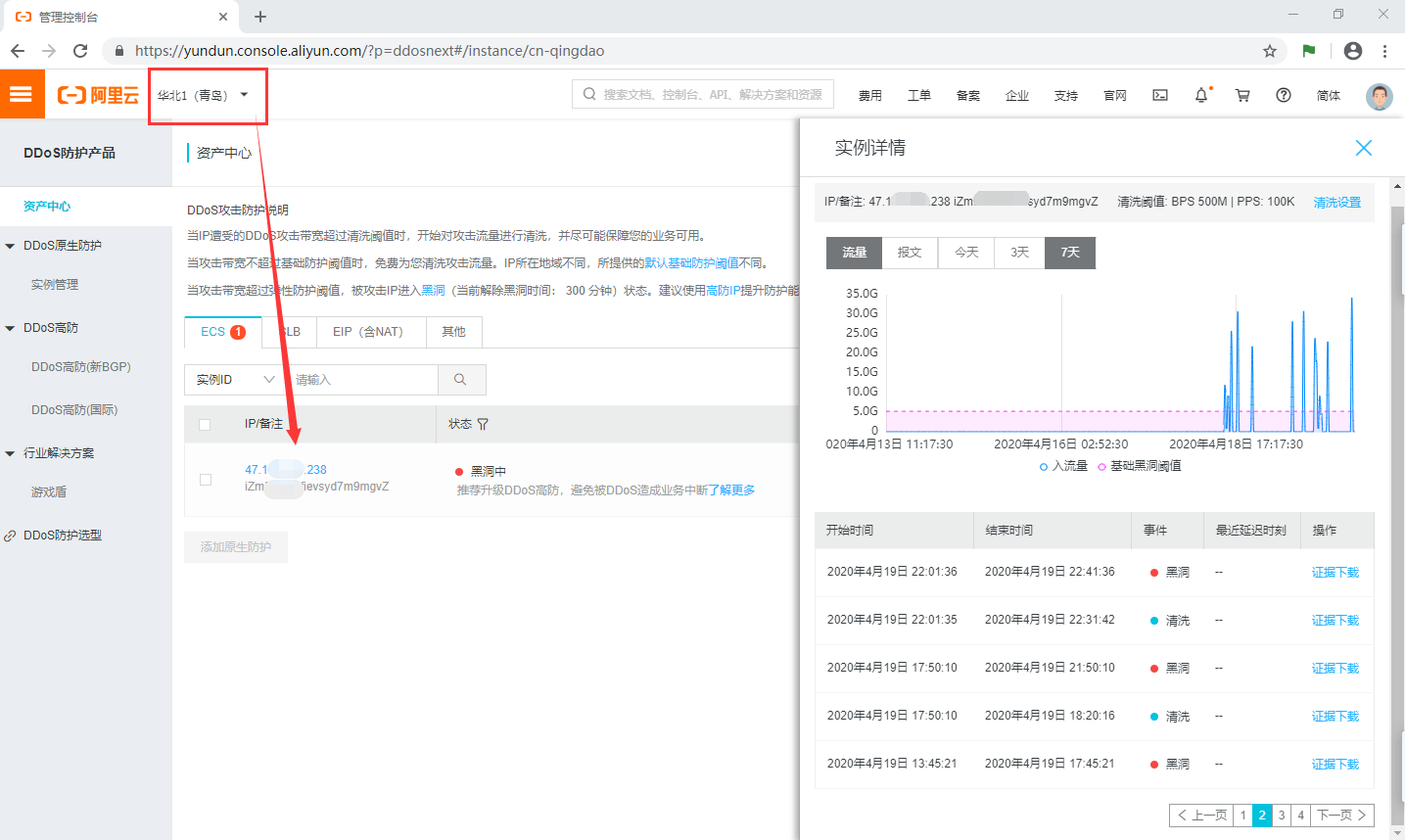Screen dimensions: 1405x840
Task: Open the 默认基础防护阈值 link
Action: pos(691,263)
